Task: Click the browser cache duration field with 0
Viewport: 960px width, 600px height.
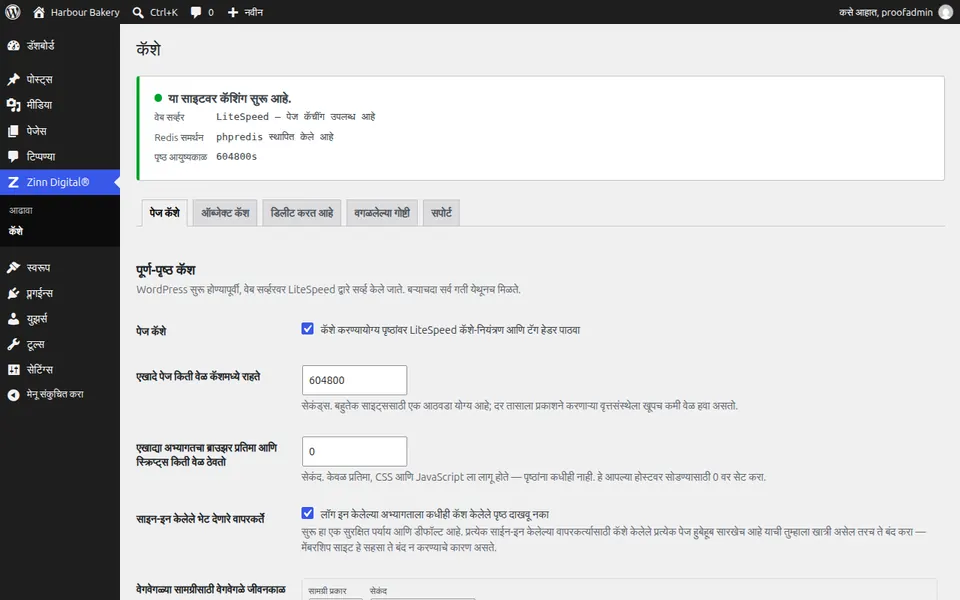Action: coord(354,451)
